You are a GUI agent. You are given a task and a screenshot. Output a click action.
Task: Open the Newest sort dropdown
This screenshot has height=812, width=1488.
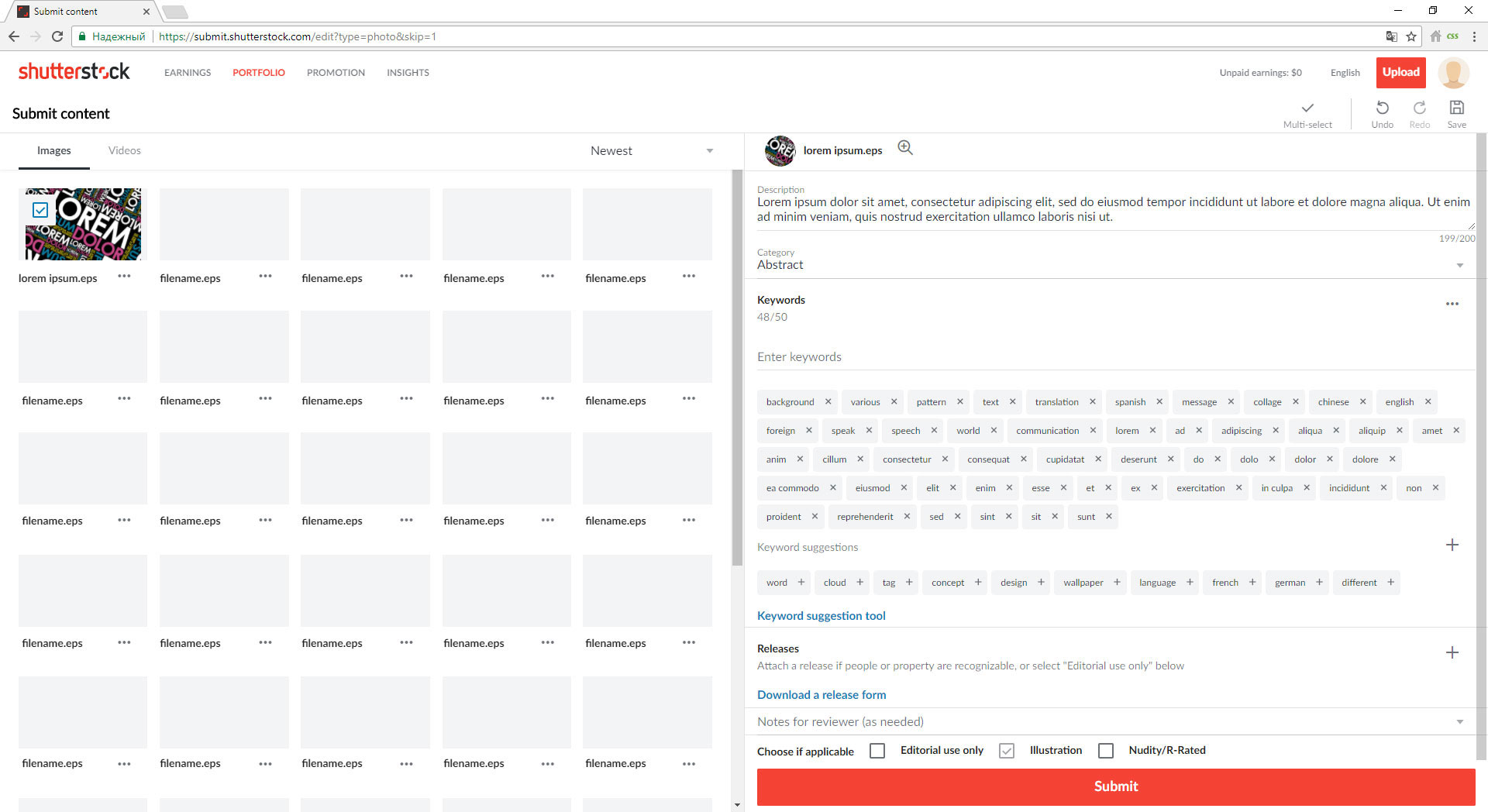click(x=652, y=150)
